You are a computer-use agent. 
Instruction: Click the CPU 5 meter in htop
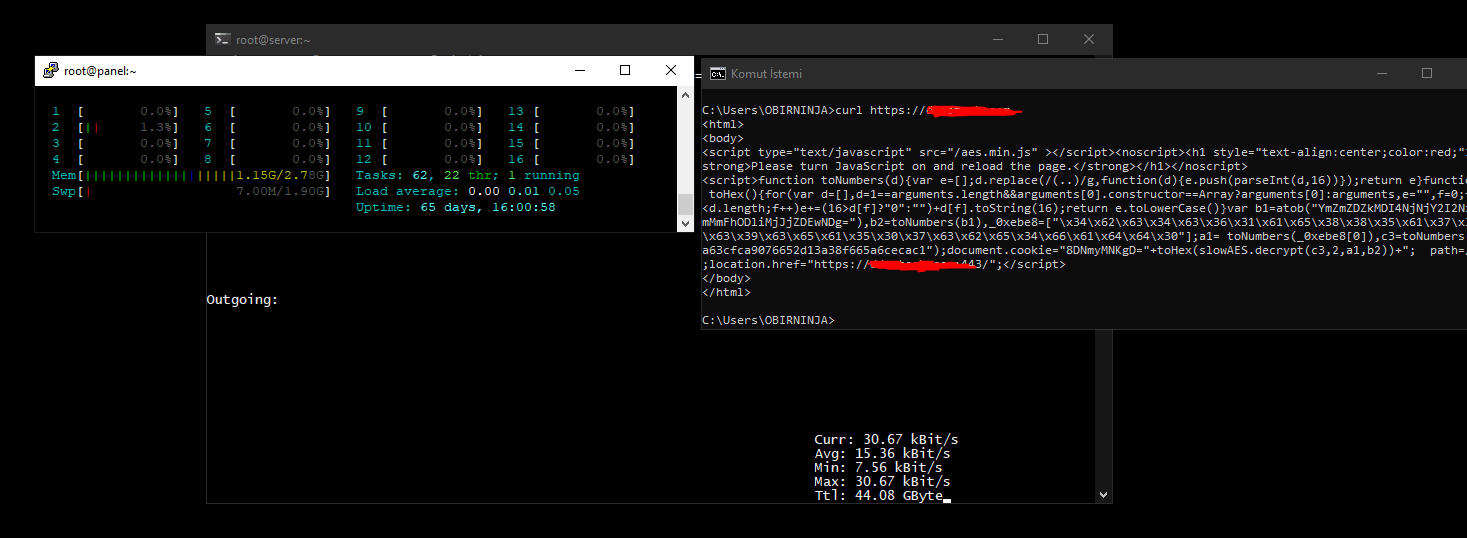(x=268, y=112)
